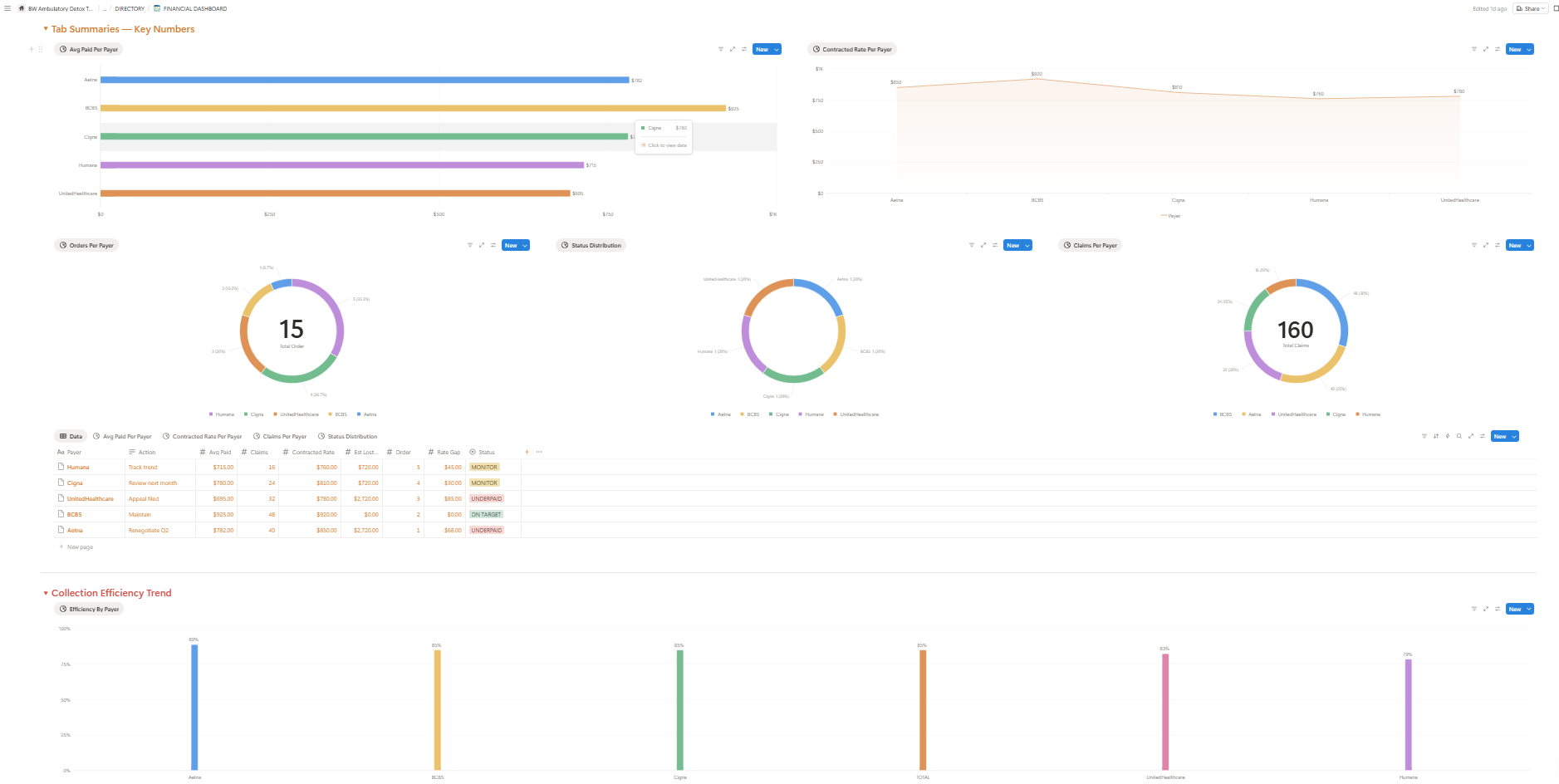Open the New dropdown arrow for Avg Paid Per Payer
The image size is (1559, 784).
pyautogui.click(x=777, y=49)
